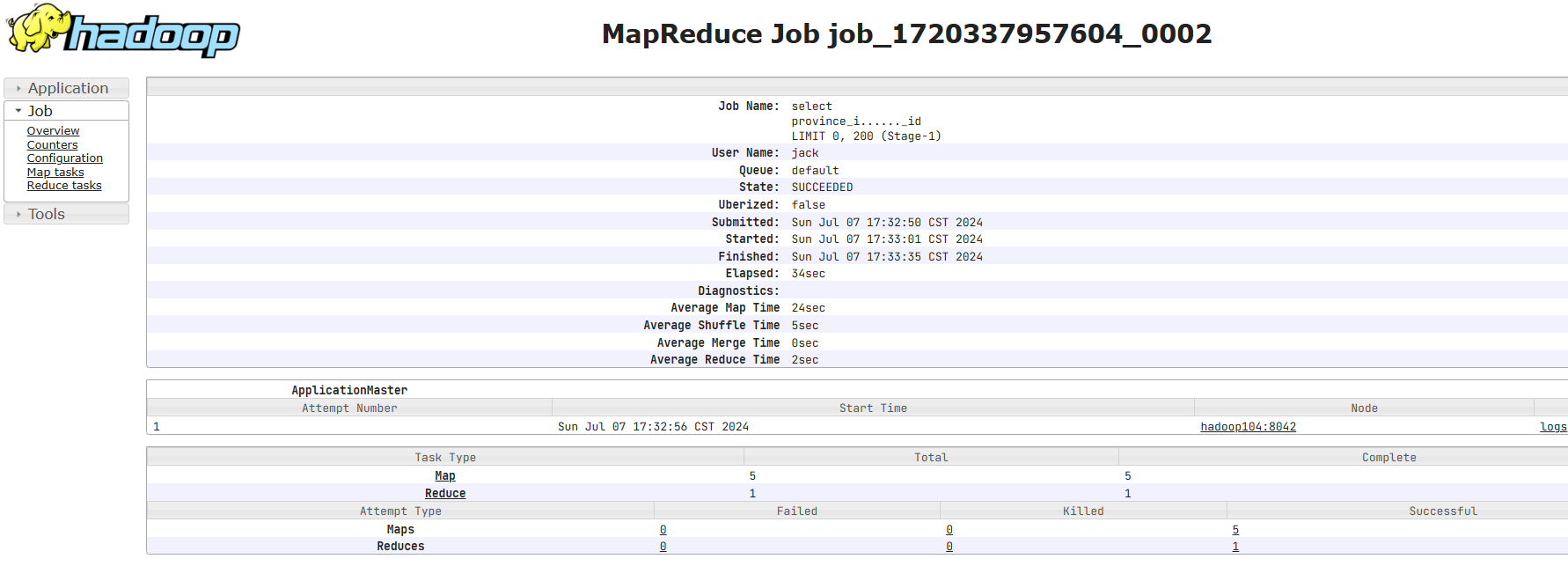Select the Application menu header
This screenshot has height=581, width=1568.
click(x=67, y=88)
